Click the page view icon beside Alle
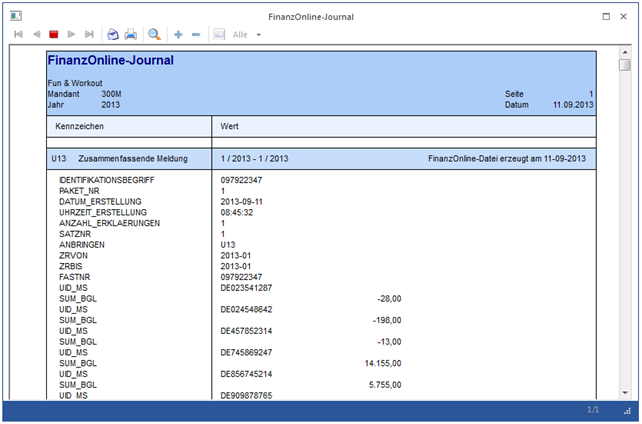This screenshot has height=424, width=642. pos(219,34)
